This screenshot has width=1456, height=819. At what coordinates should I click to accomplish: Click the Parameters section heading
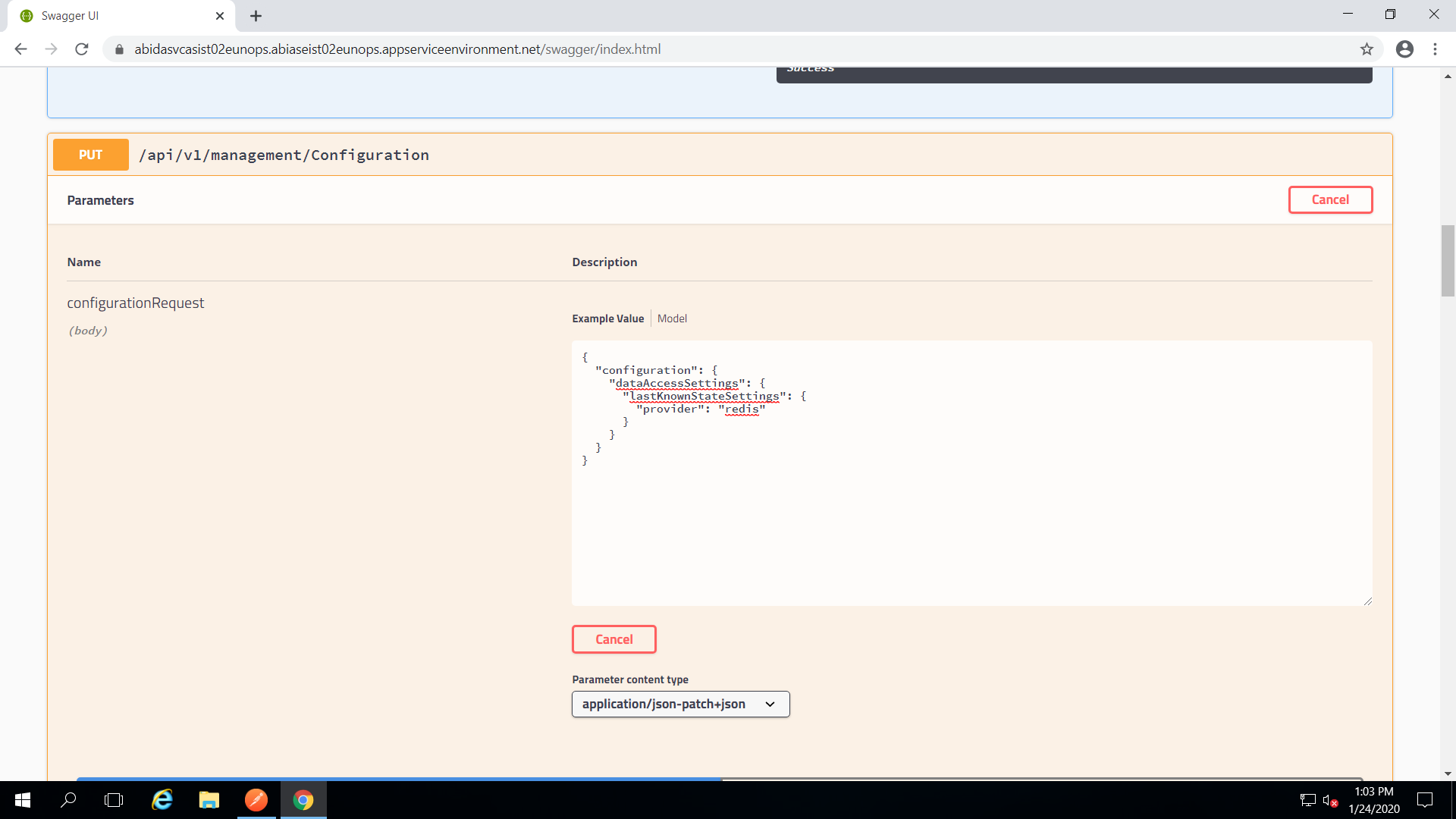pyautogui.click(x=100, y=200)
